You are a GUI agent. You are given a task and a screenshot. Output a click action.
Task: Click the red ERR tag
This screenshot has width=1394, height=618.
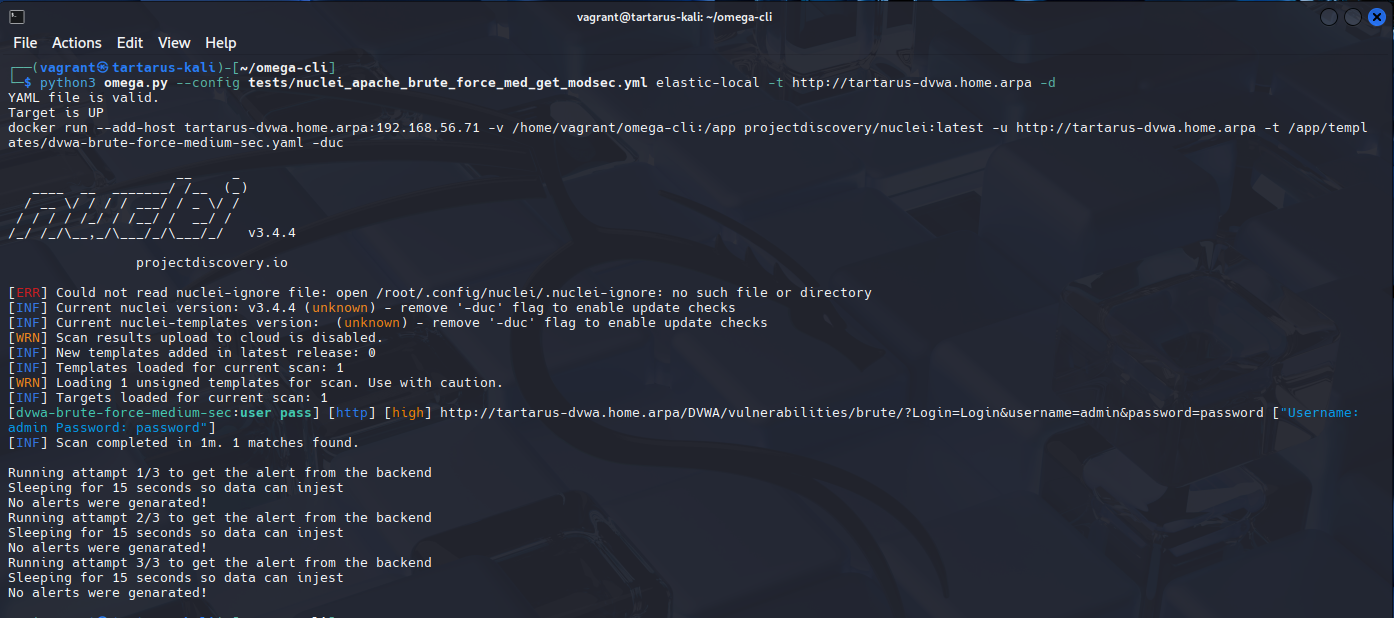click(x=28, y=293)
